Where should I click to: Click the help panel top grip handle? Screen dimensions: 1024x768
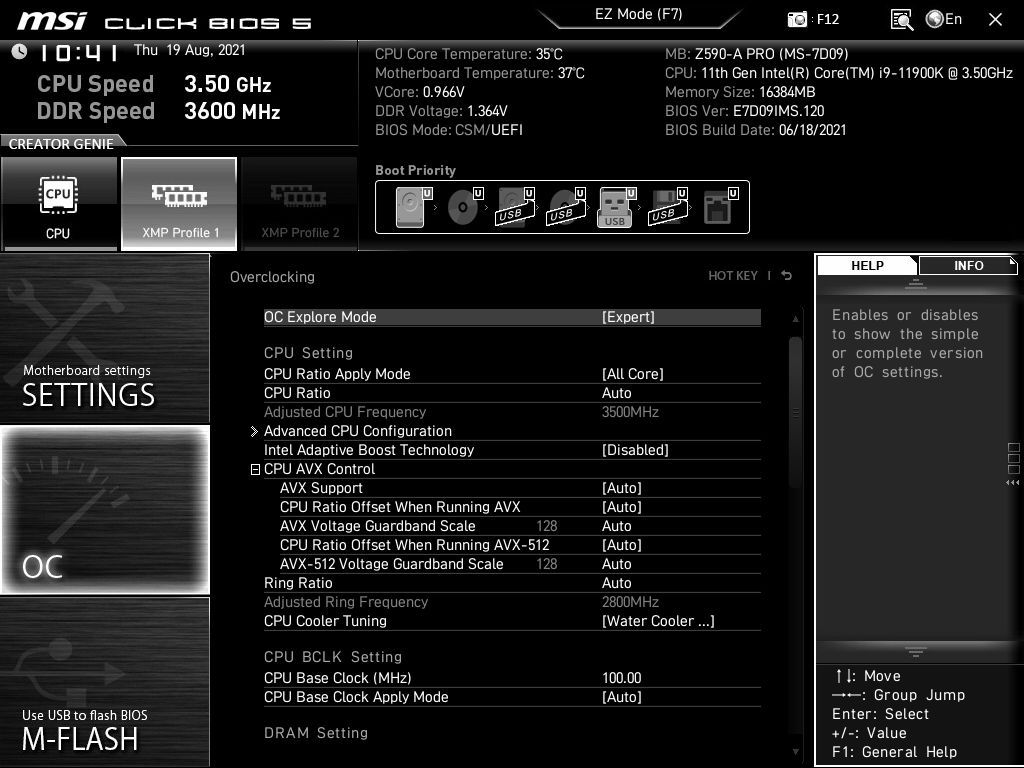pyautogui.click(x=916, y=284)
